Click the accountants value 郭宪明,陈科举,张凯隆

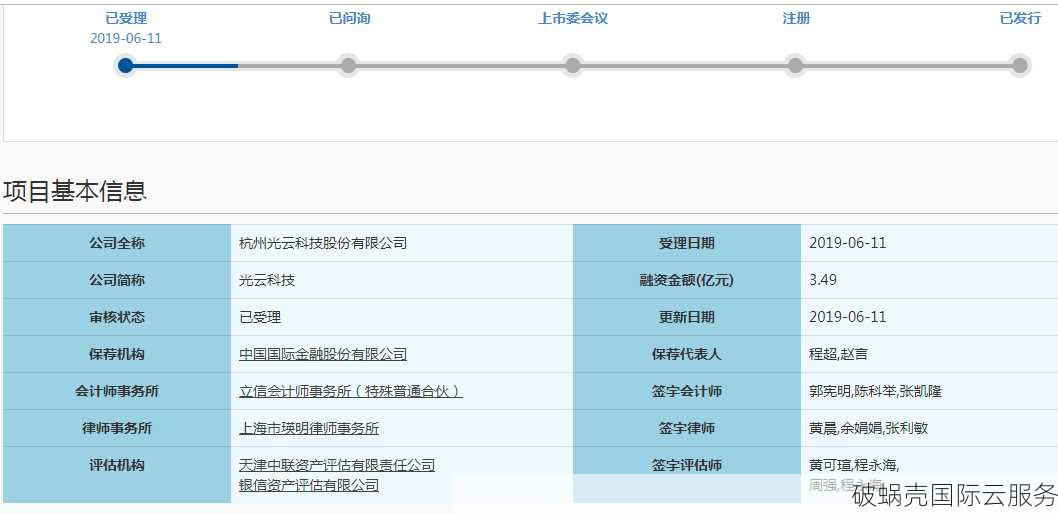click(875, 391)
